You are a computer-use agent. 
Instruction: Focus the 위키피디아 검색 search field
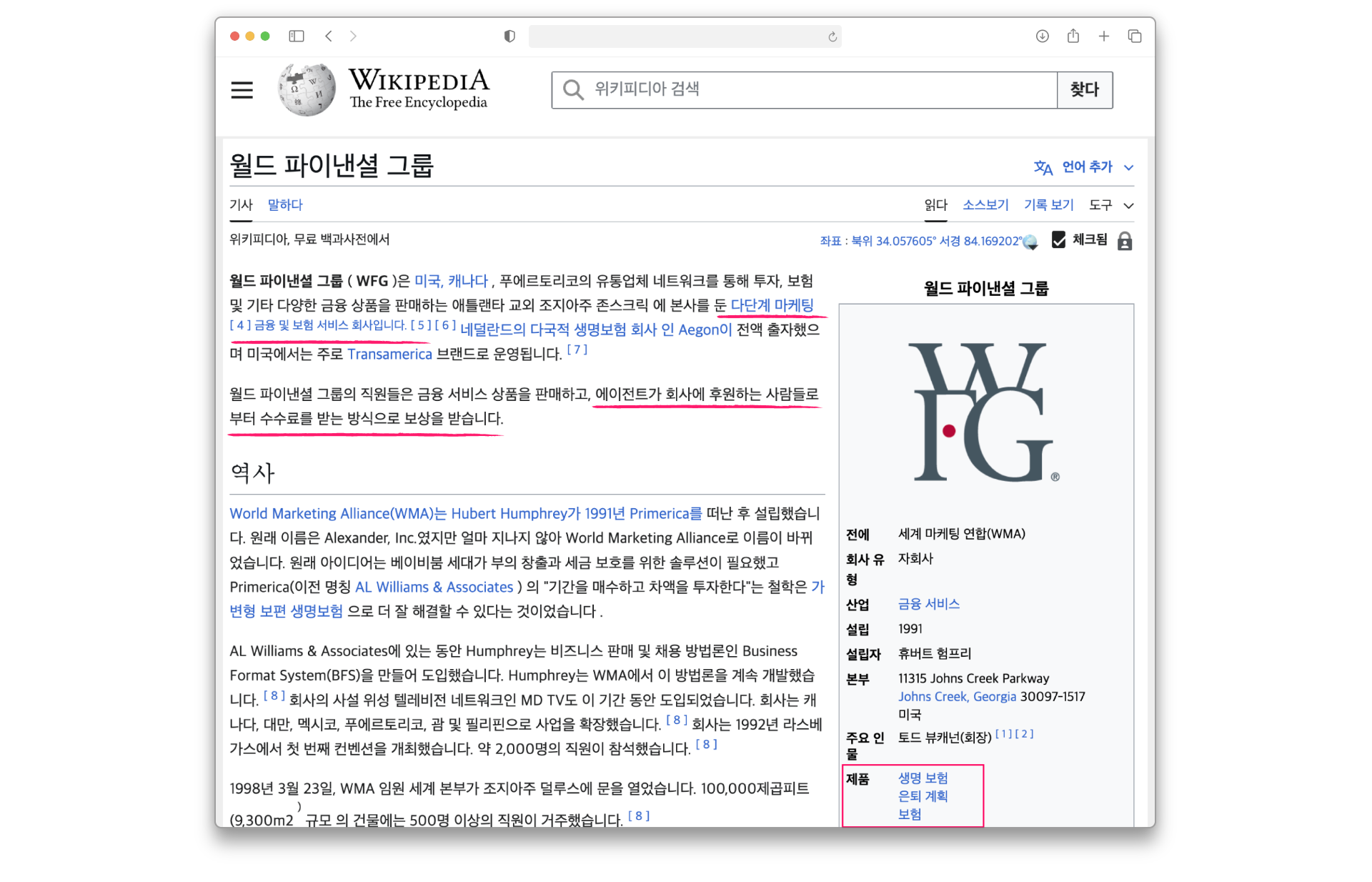coord(804,90)
